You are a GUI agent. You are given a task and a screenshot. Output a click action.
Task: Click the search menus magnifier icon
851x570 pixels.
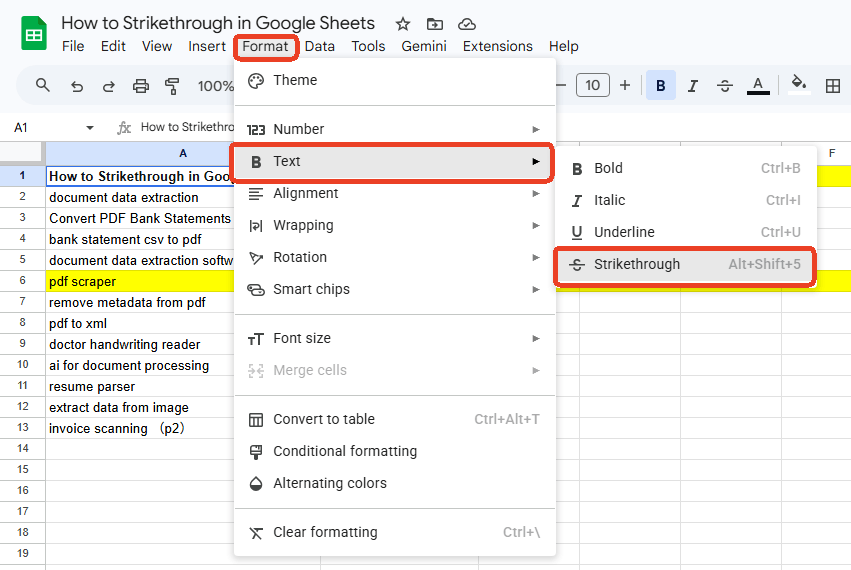(42, 85)
